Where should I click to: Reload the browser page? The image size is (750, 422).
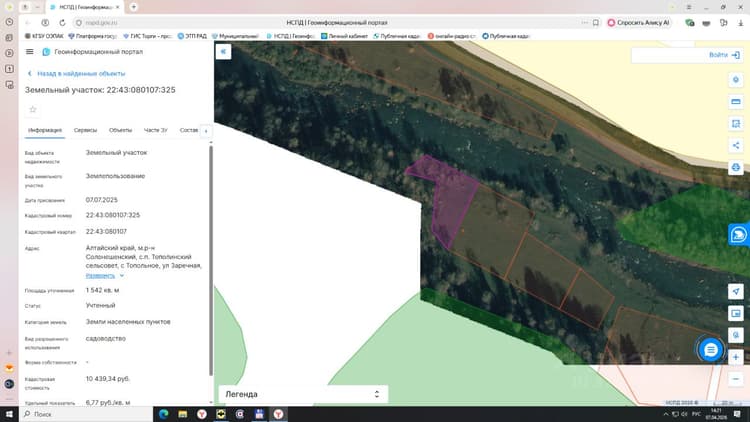tap(62, 22)
